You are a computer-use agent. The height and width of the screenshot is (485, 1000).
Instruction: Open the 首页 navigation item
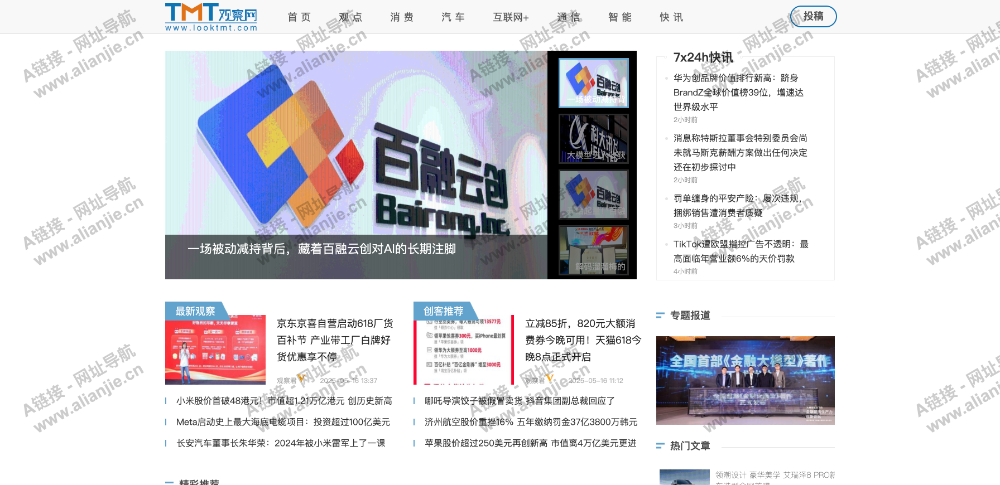[299, 17]
